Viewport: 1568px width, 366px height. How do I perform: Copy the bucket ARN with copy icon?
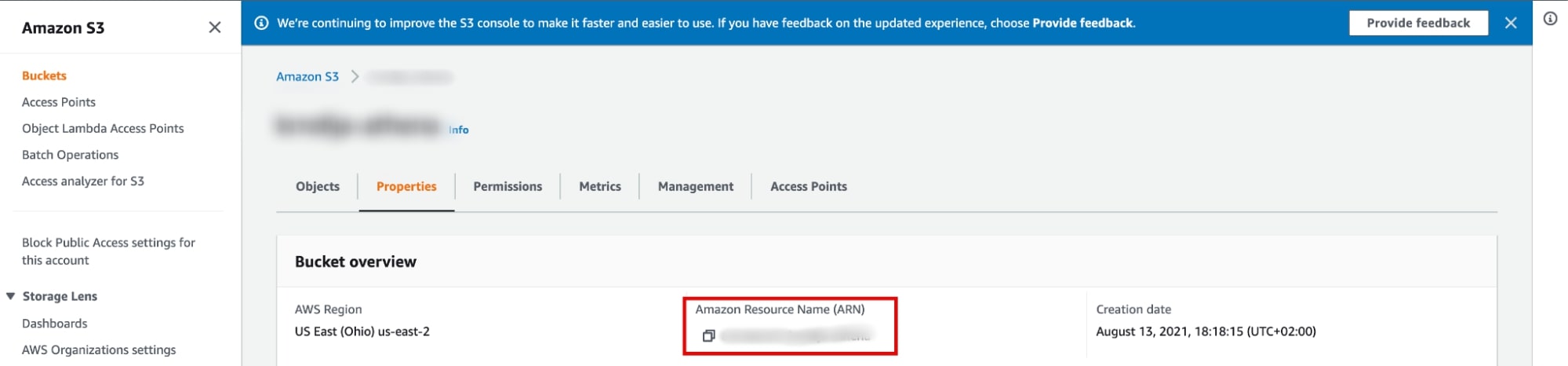[x=708, y=335]
